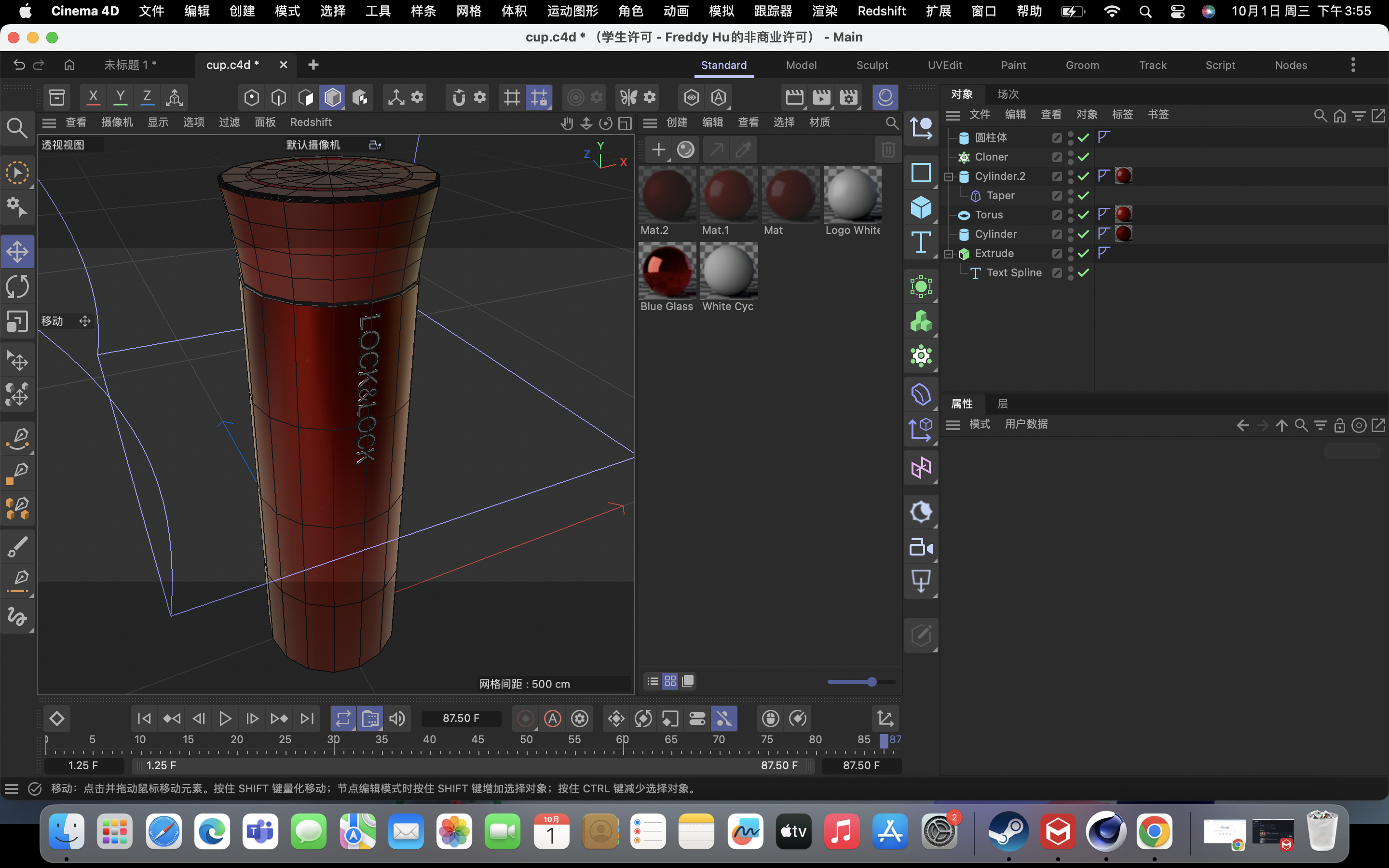
Task: Collapse the Extrude object's children
Action: click(949, 253)
